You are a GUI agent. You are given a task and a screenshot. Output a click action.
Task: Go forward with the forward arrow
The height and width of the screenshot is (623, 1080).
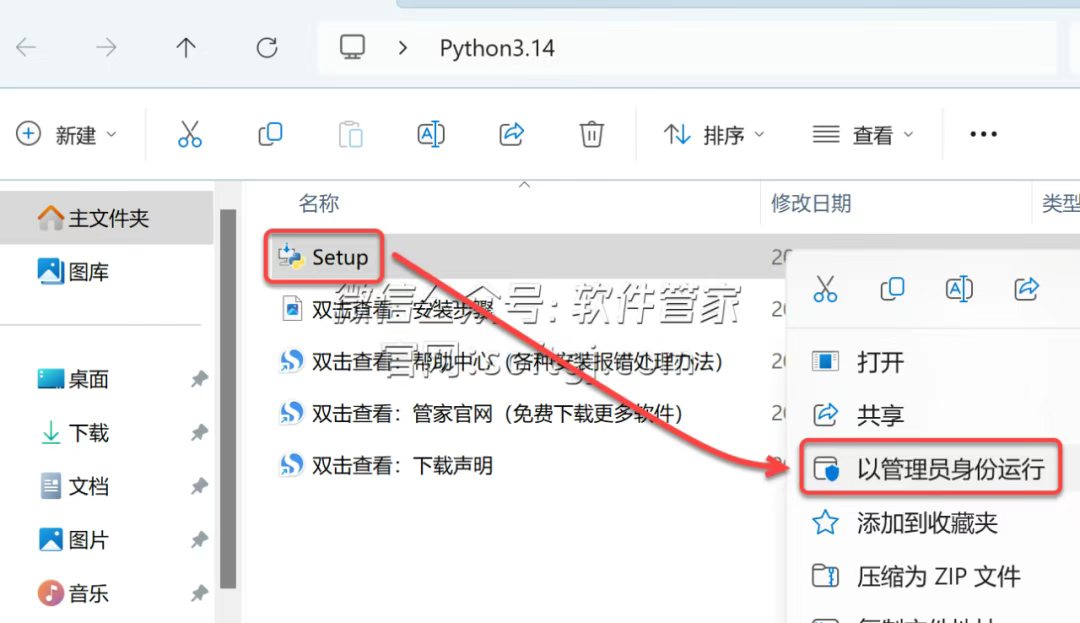(x=106, y=47)
